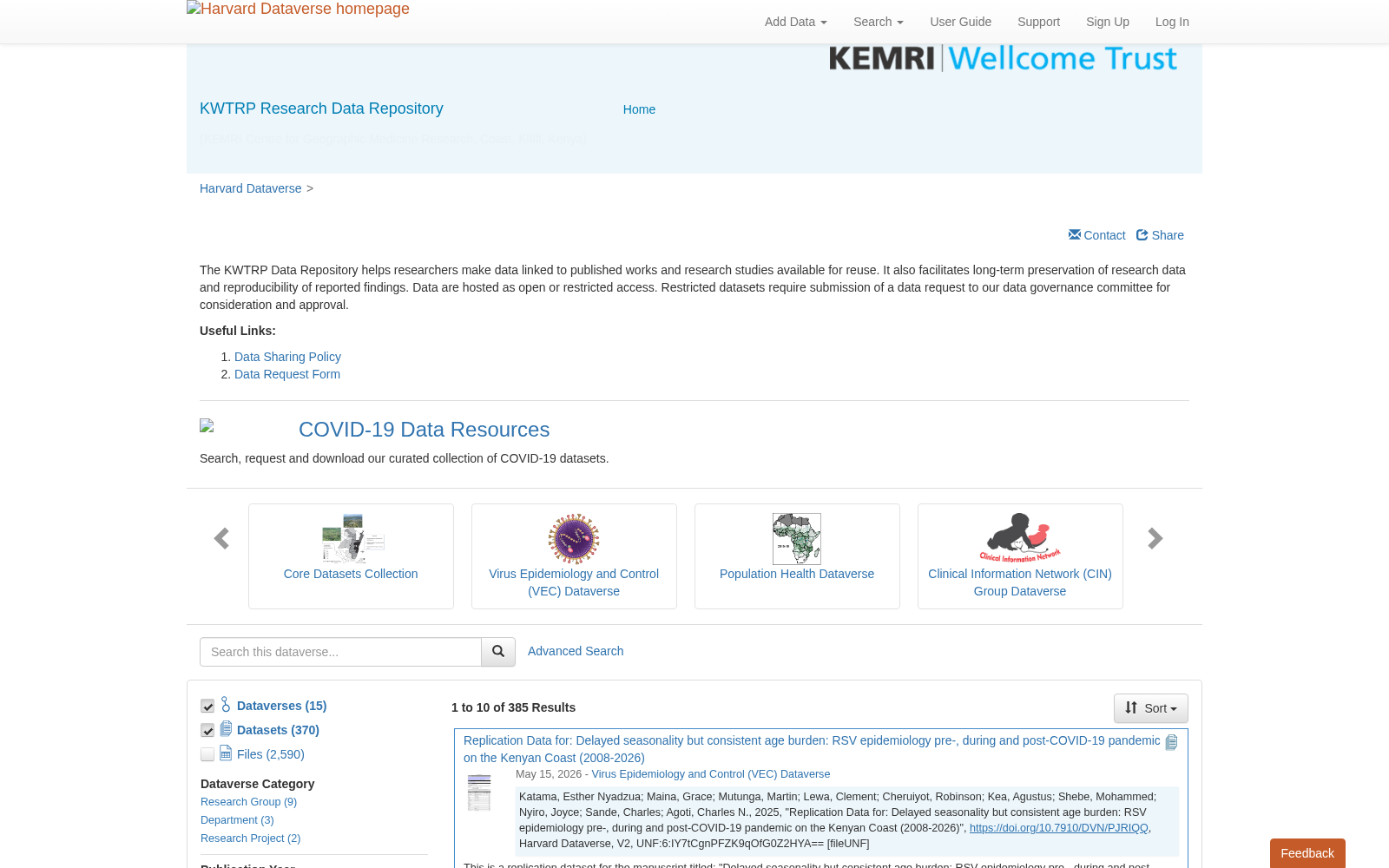Open the dataset DOI link
The height and width of the screenshot is (868, 1389).
[x=1058, y=828]
